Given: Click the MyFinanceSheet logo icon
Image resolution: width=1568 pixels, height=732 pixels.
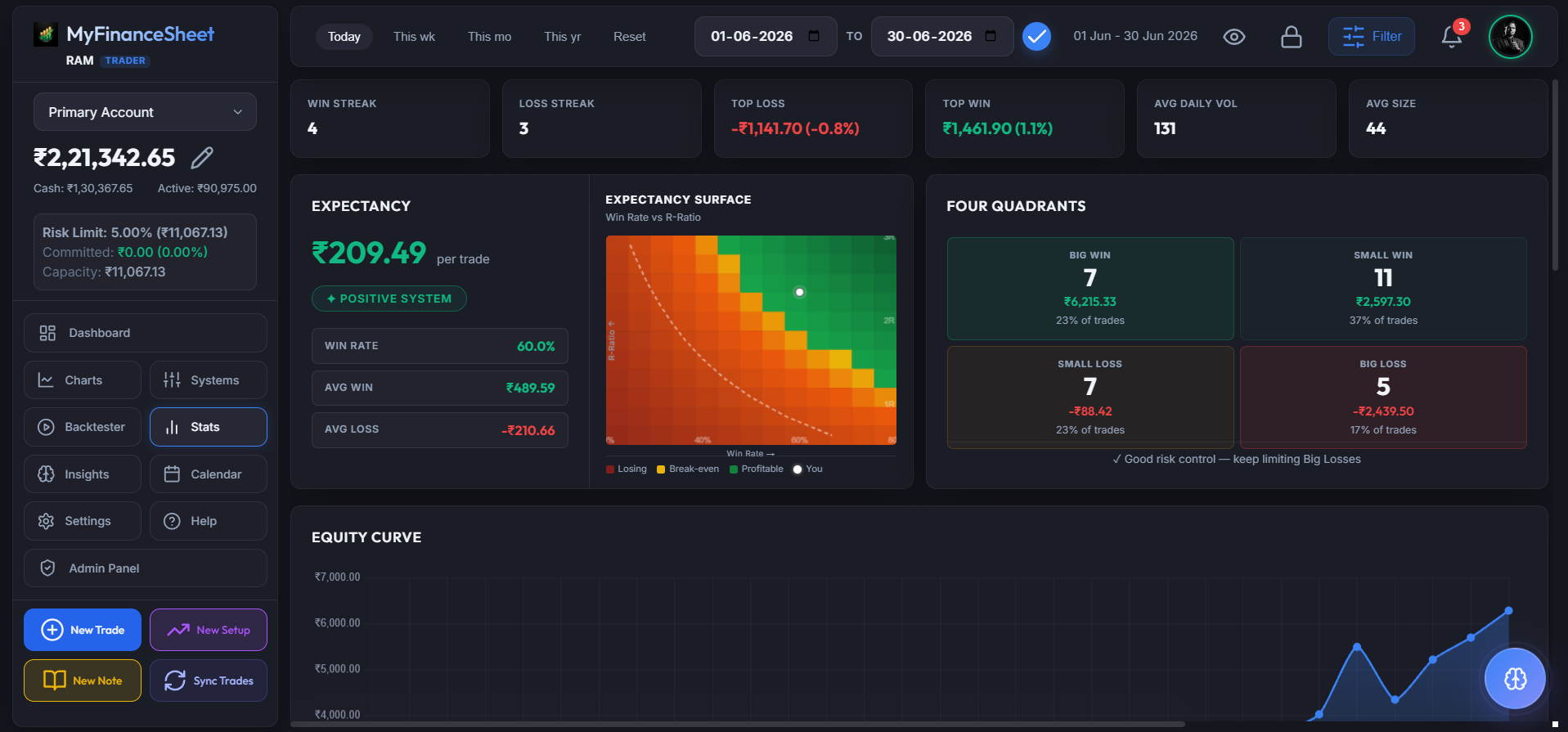Looking at the screenshot, I should click(46, 34).
